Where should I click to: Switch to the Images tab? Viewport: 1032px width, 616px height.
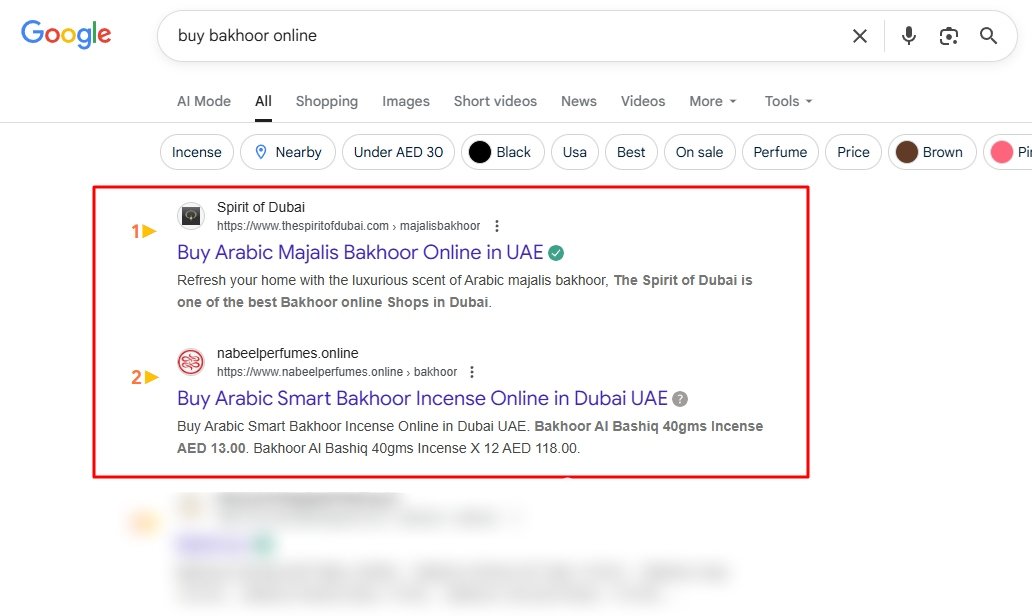pyautogui.click(x=405, y=101)
